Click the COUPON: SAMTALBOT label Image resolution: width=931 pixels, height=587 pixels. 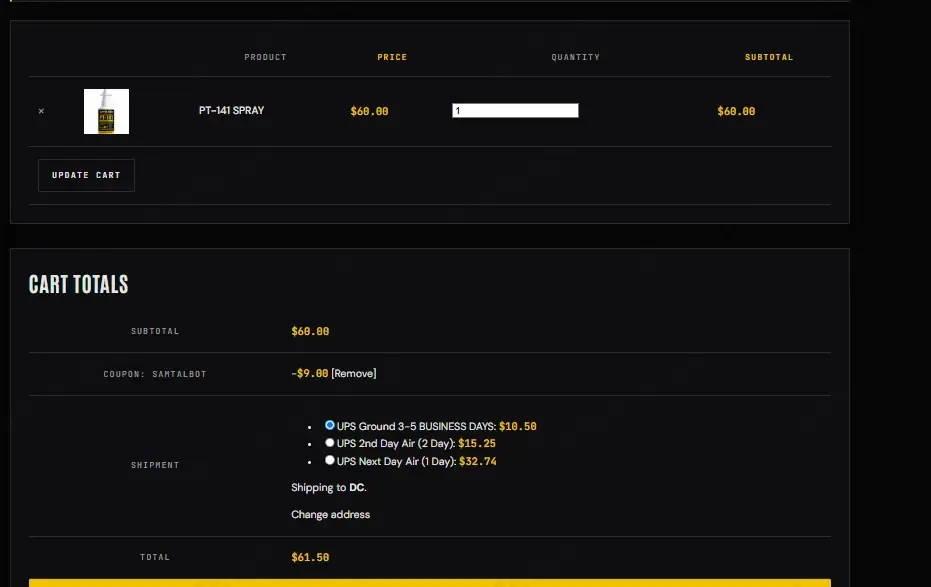(x=155, y=374)
